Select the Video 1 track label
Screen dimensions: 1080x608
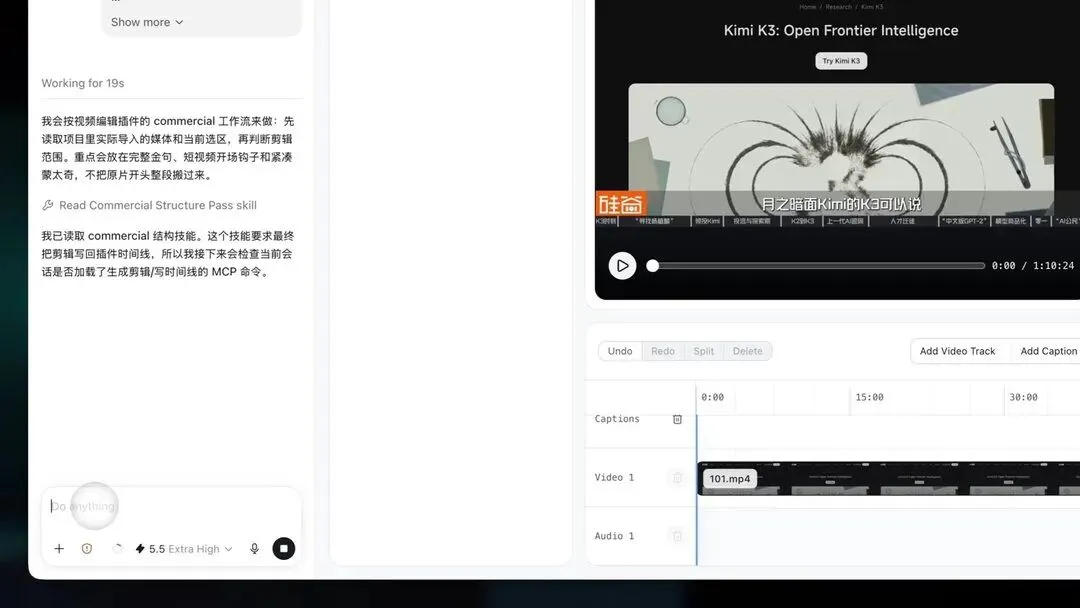pyautogui.click(x=614, y=477)
